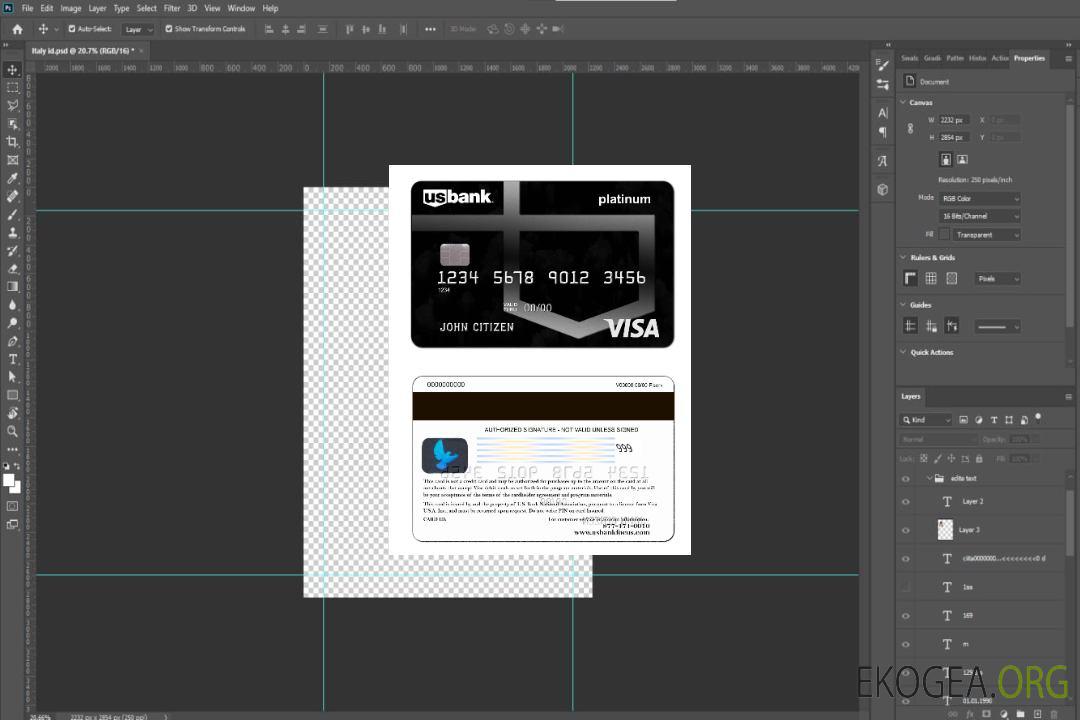Hide the '169' text layer

(x=906, y=616)
